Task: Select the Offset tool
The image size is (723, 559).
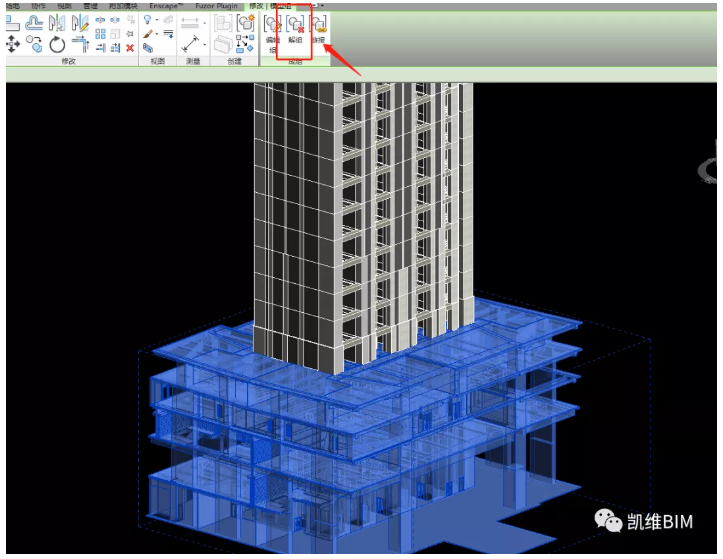Action: [x=34, y=23]
